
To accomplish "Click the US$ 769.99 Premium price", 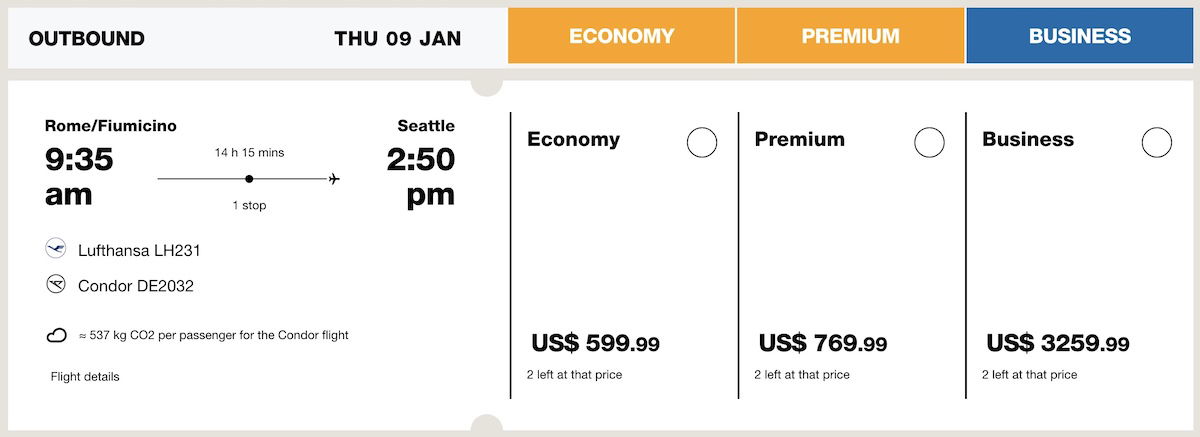I will click(x=823, y=344).
